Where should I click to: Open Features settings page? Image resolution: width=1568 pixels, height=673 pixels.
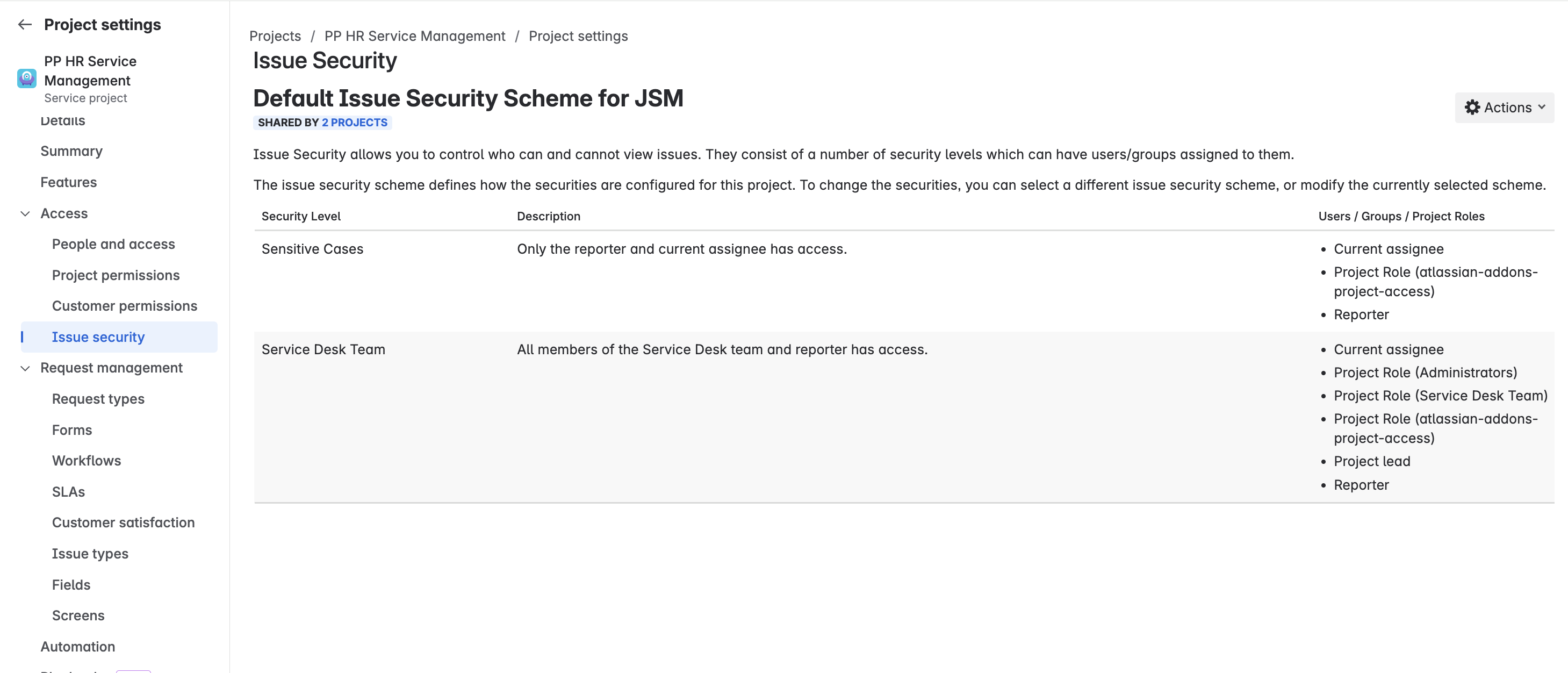(69, 182)
